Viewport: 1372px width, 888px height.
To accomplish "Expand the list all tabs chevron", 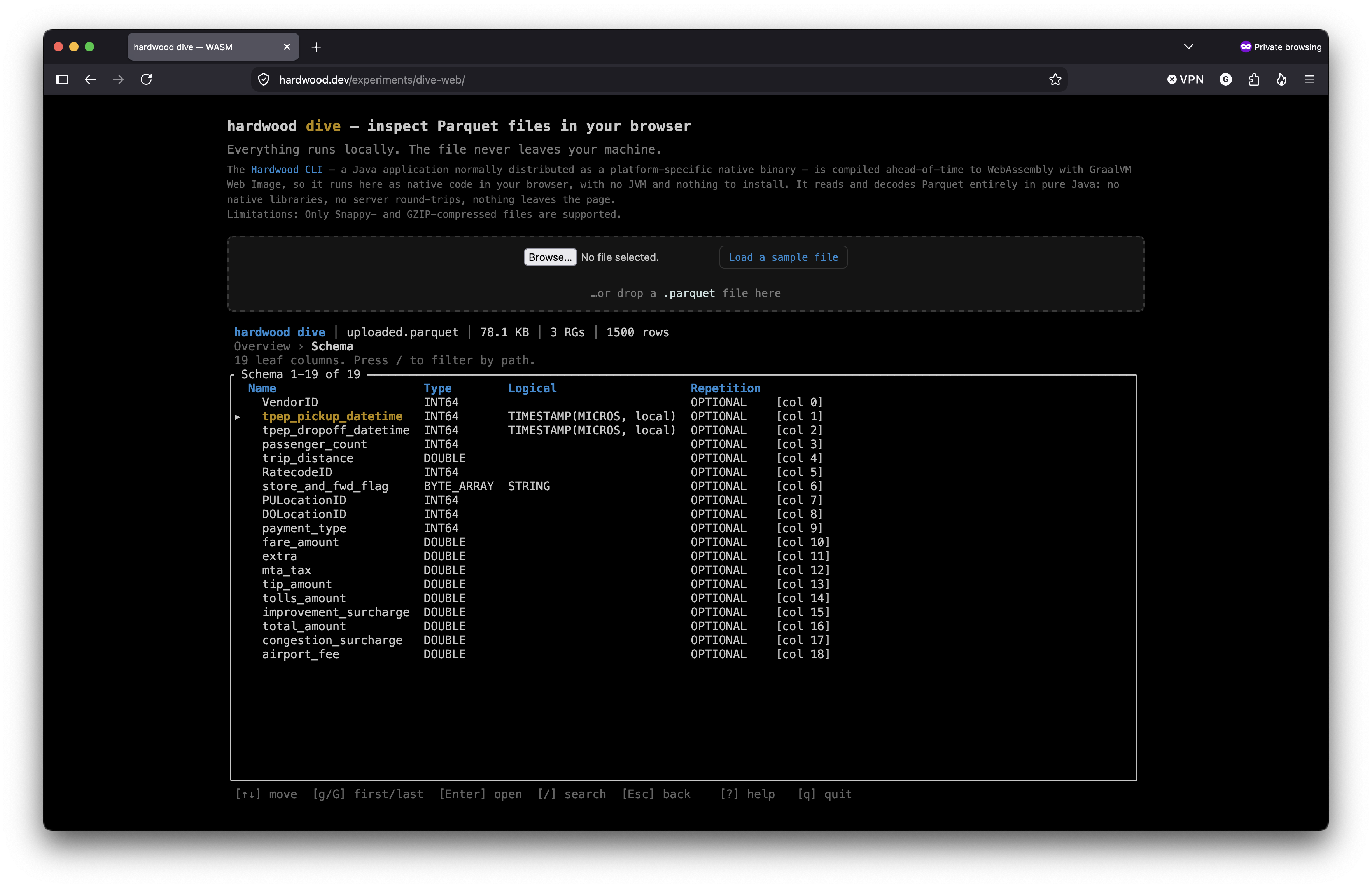I will point(1189,47).
